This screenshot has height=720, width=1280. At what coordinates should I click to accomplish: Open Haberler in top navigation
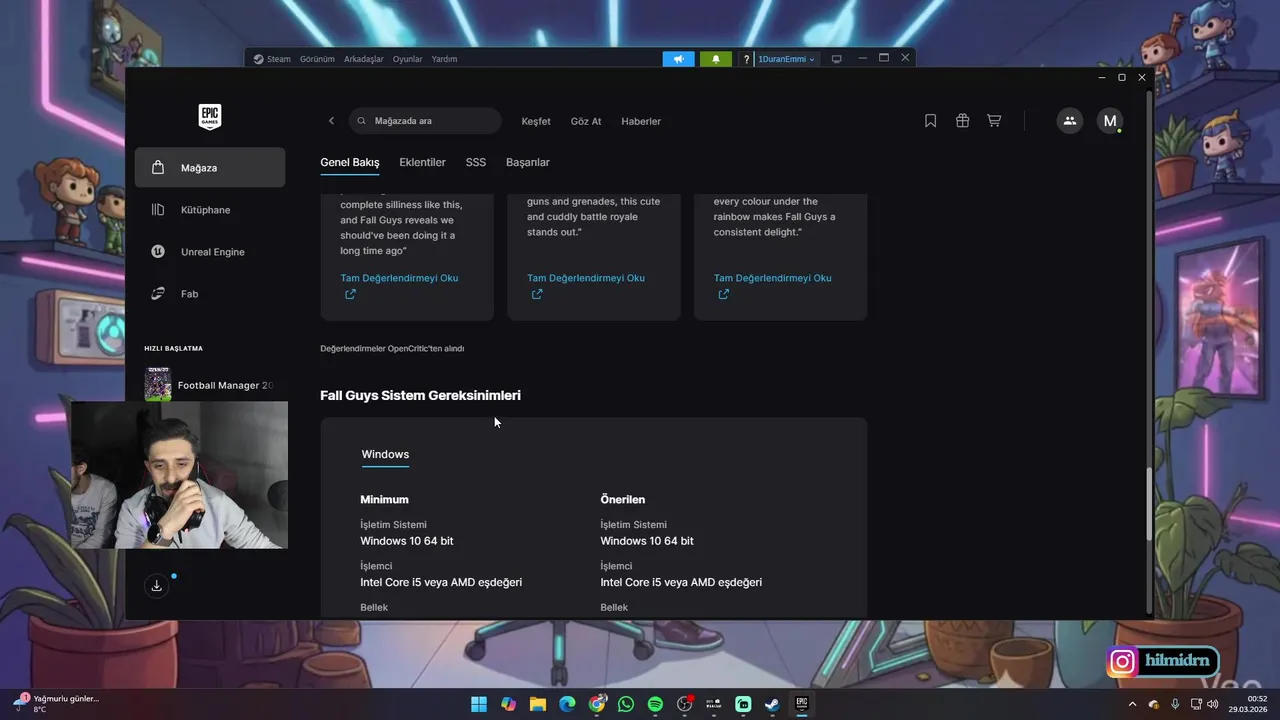point(641,121)
